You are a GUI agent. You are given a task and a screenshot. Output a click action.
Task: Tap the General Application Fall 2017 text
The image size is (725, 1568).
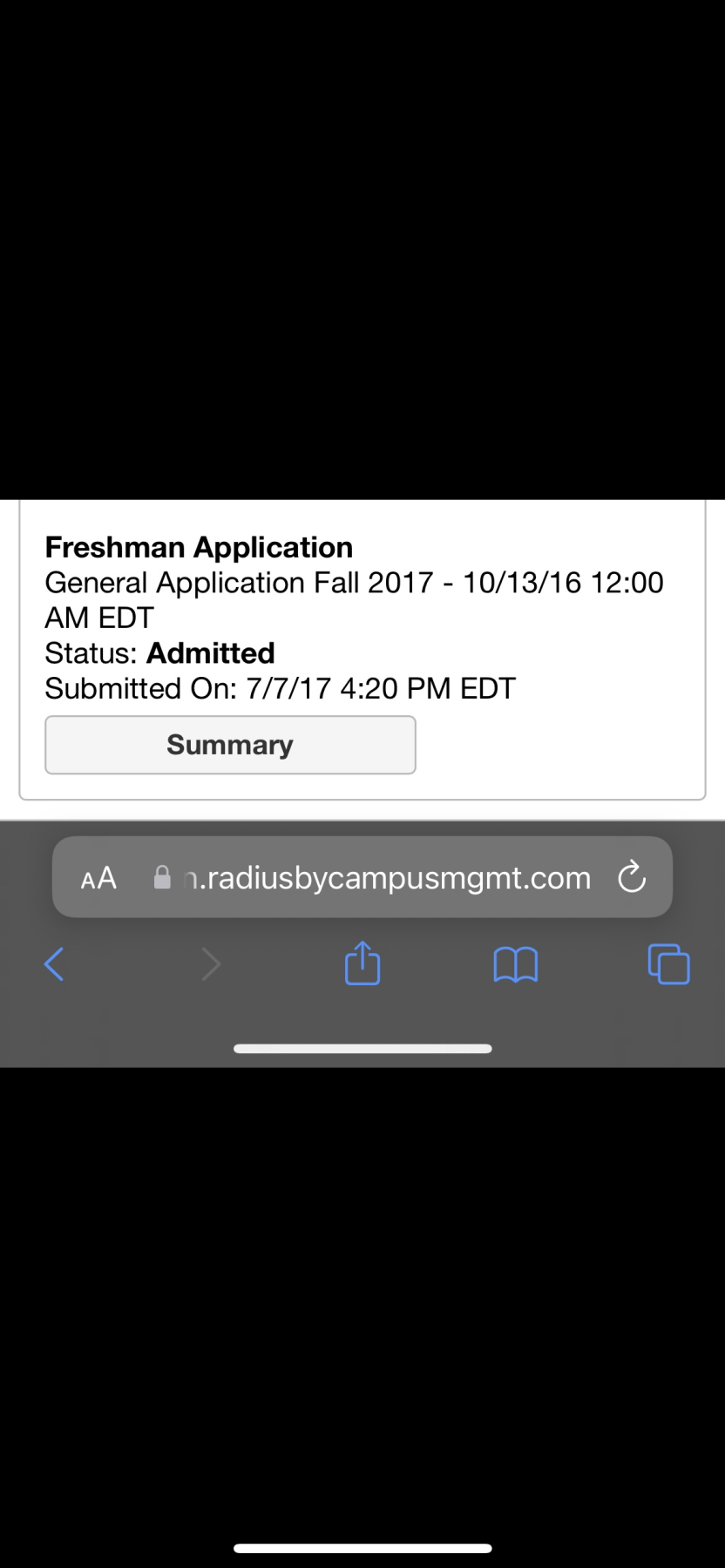coord(240,583)
